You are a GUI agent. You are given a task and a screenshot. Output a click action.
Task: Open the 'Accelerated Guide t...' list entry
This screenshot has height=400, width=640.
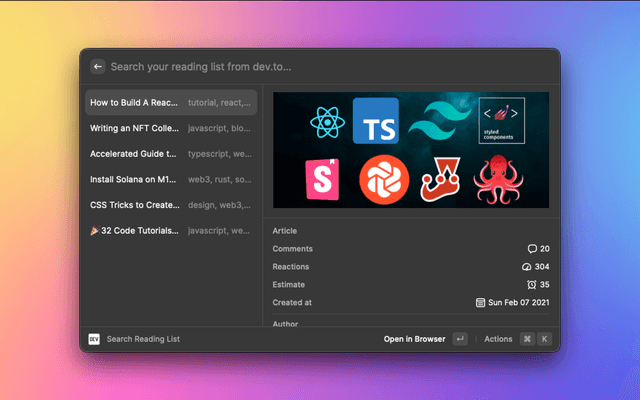(x=170, y=154)
